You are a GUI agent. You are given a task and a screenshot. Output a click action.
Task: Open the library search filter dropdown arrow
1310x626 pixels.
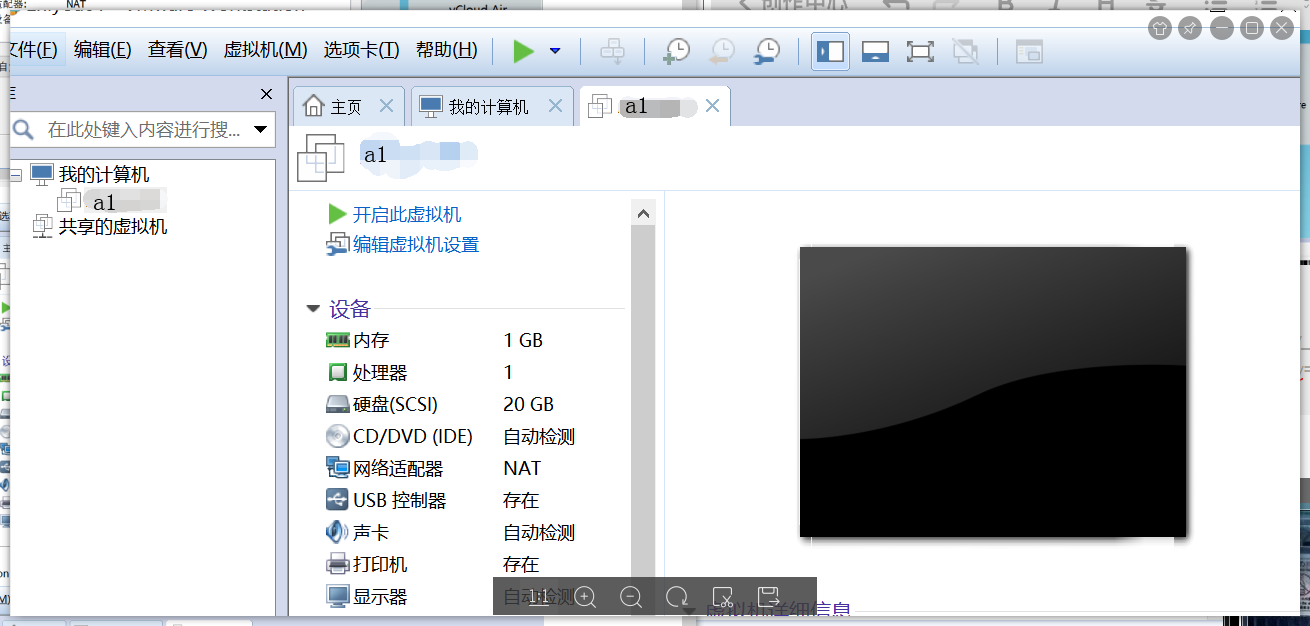261,129
